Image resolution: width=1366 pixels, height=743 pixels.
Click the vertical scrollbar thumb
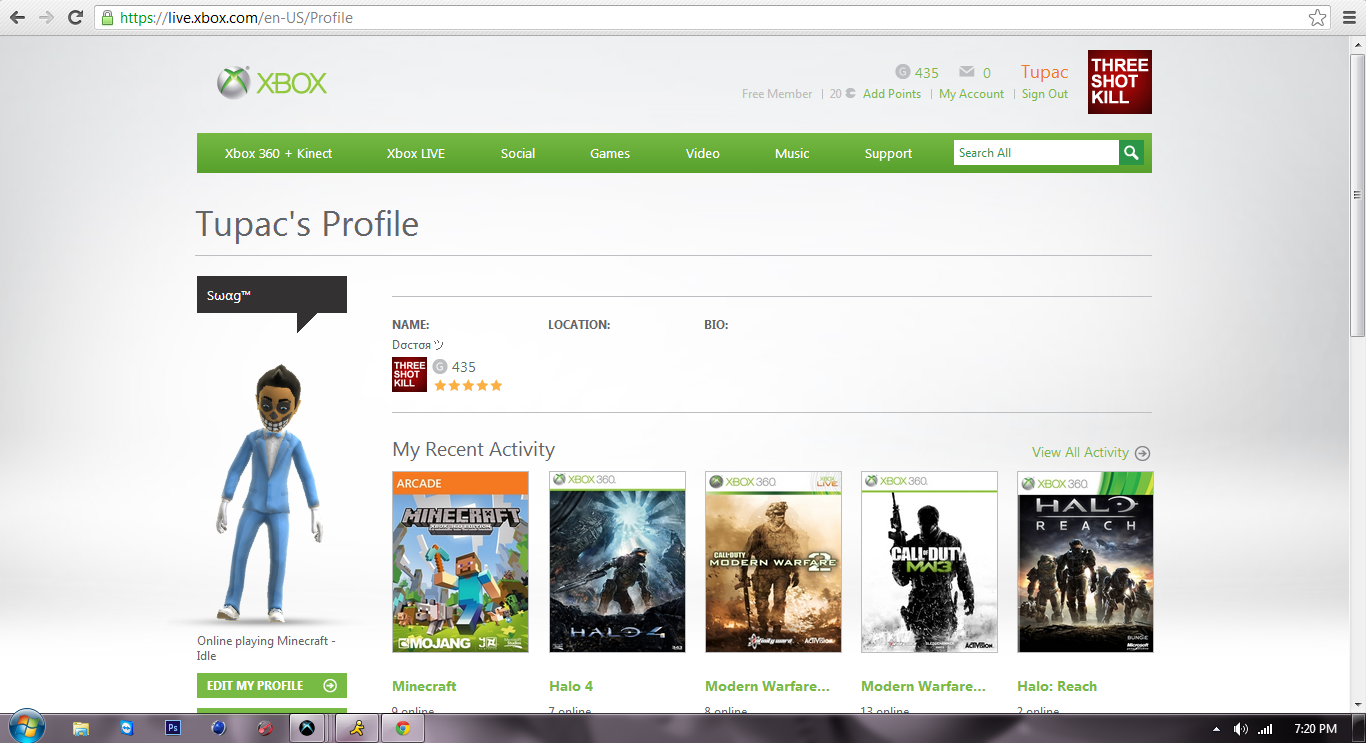[1357, 195]
